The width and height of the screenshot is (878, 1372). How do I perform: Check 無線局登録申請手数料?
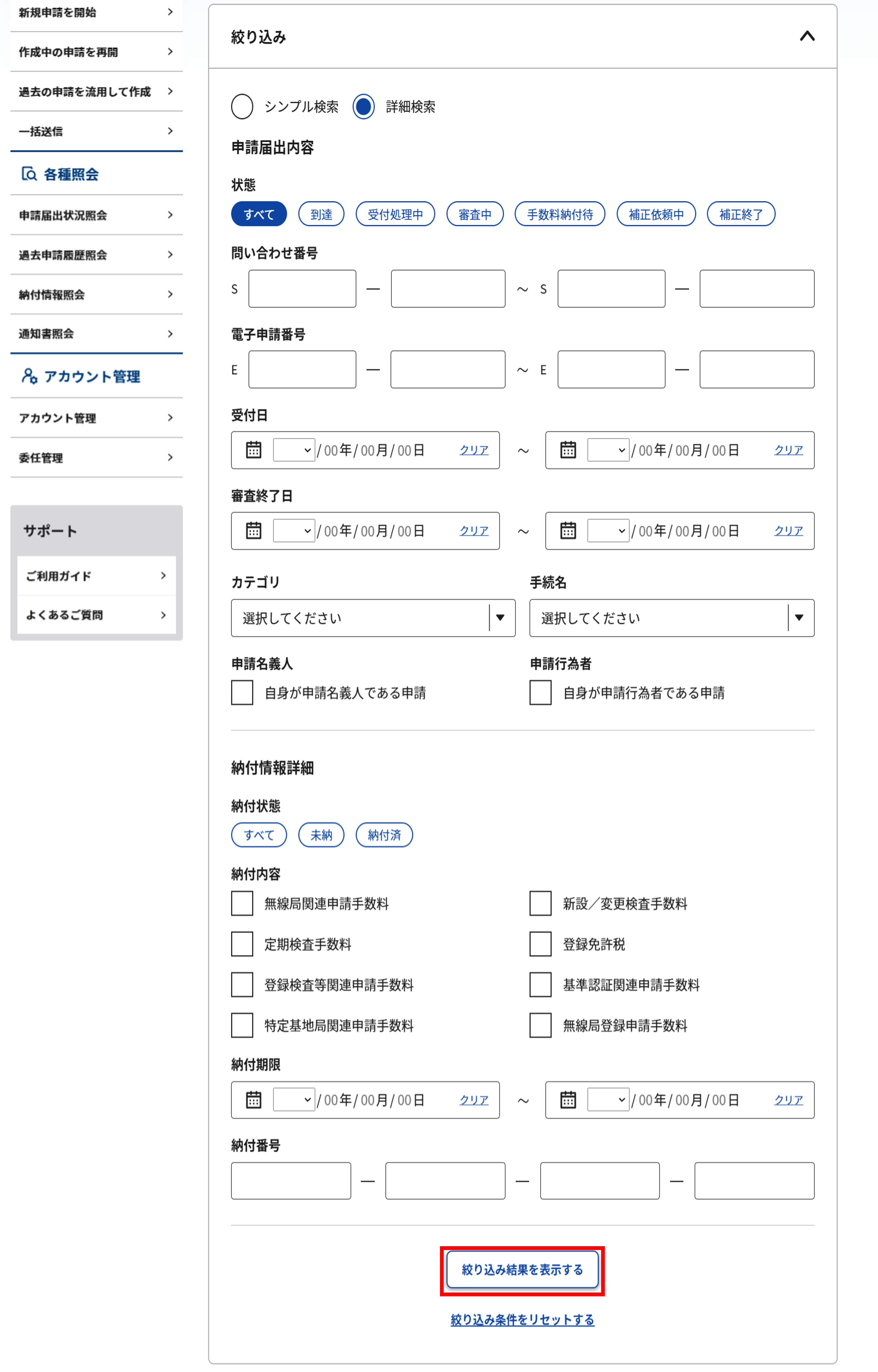541,1025
